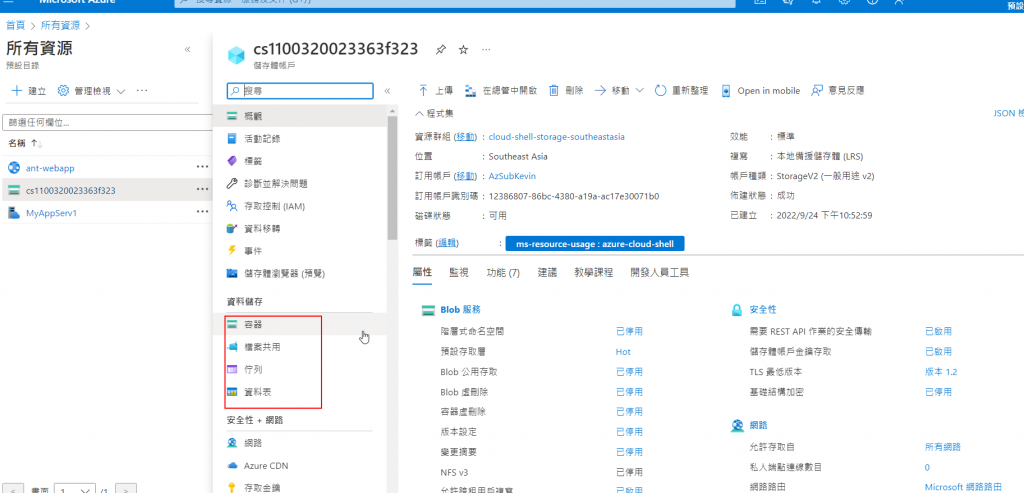
Task: Expand the 移動 dropdown in the toolbar
Action: [639, 91]
